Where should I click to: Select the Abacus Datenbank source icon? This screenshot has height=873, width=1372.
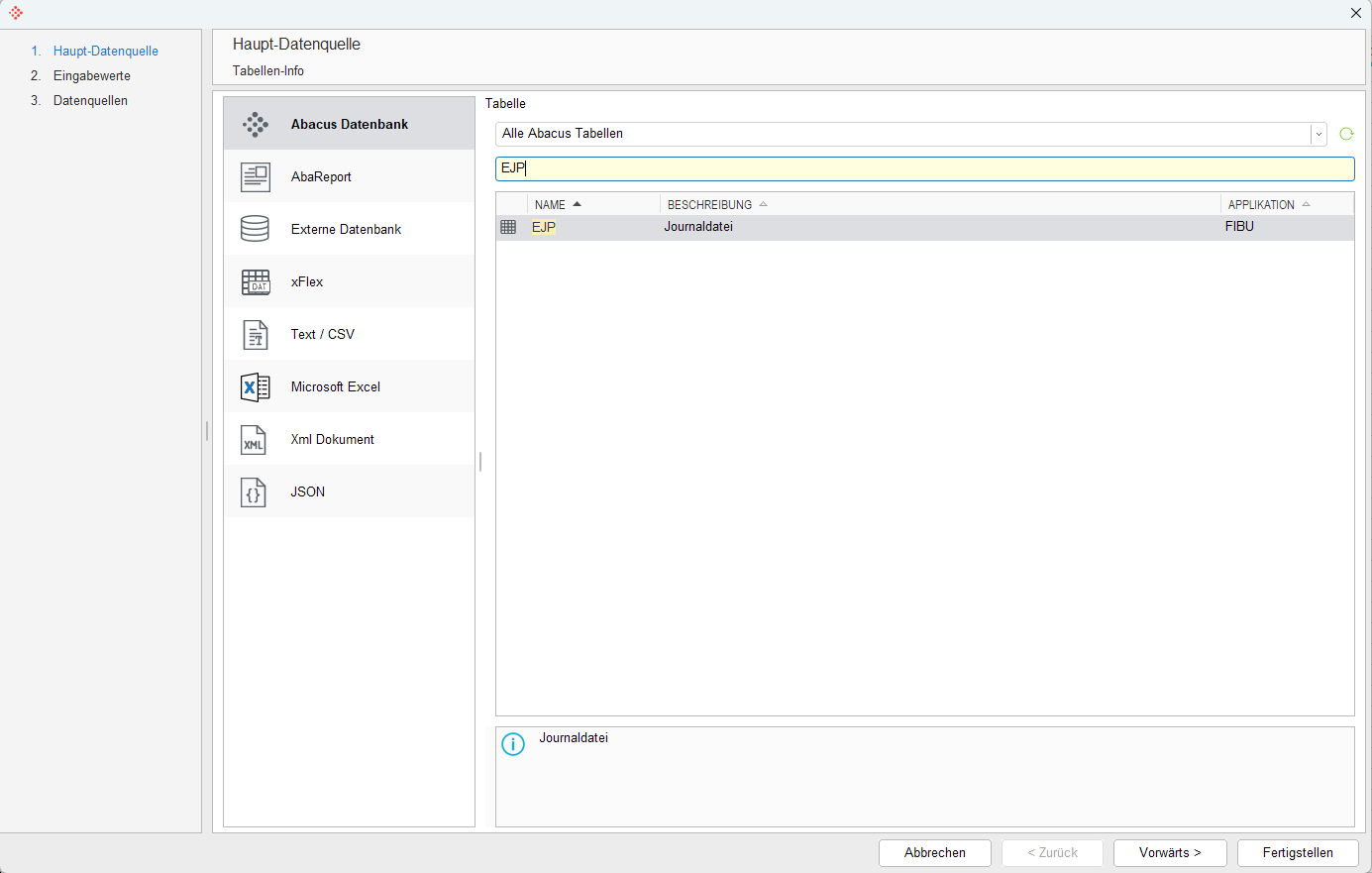click(x=256, y=124)
